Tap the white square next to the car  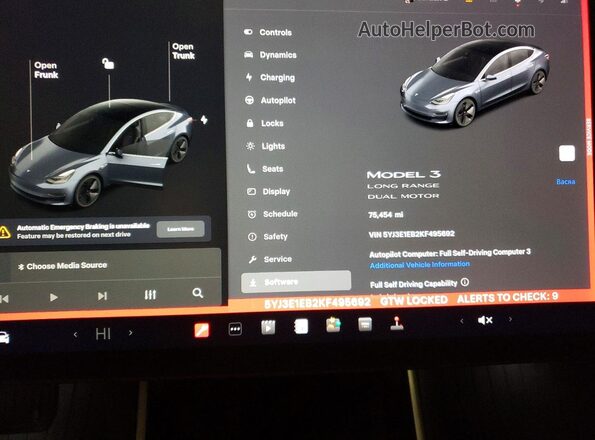point(567,153)
